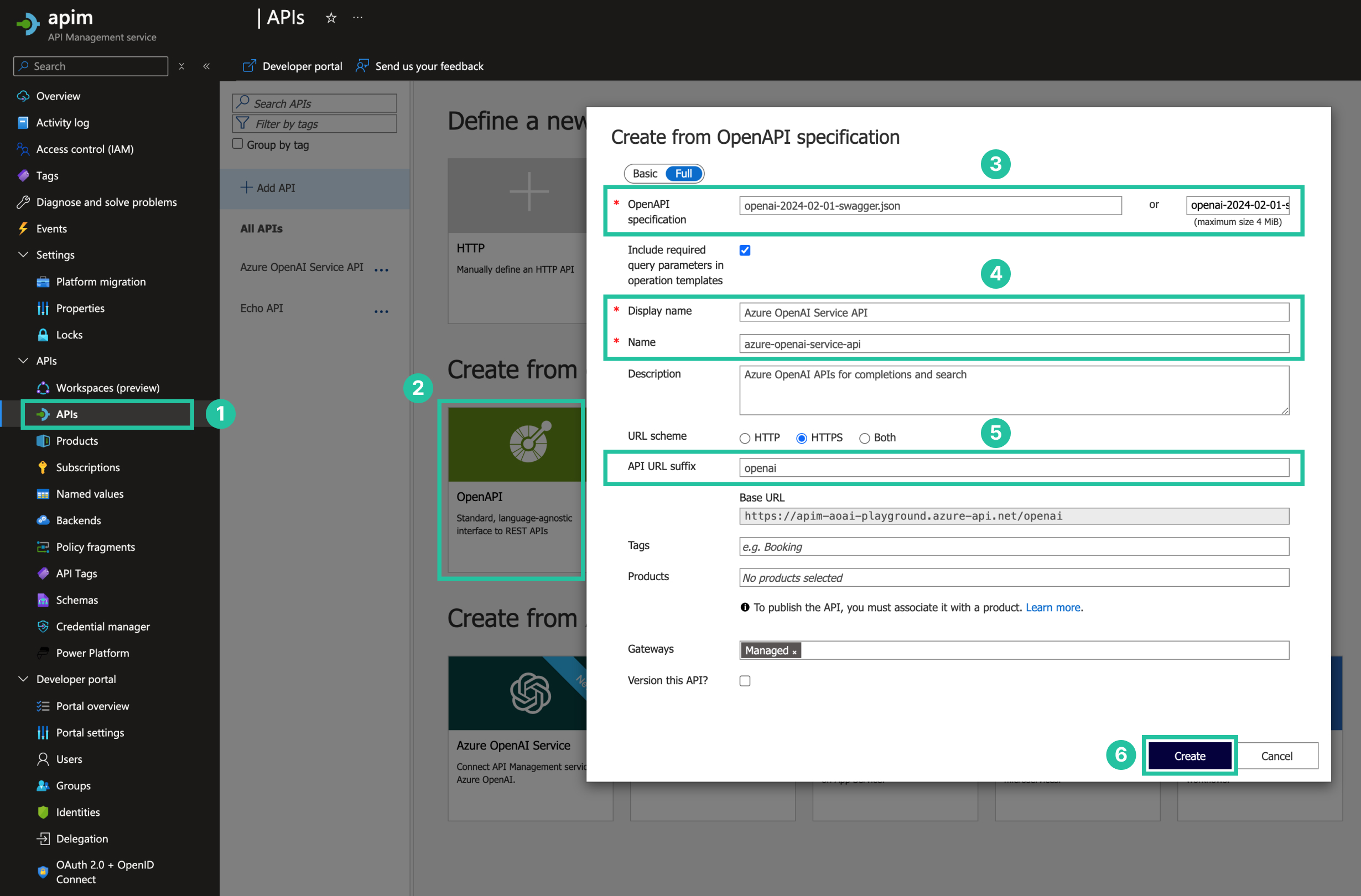Favorite the APIs page with star icon
Screen dimensions: 1361x896
pyautogui.click(x=331, y=18)
